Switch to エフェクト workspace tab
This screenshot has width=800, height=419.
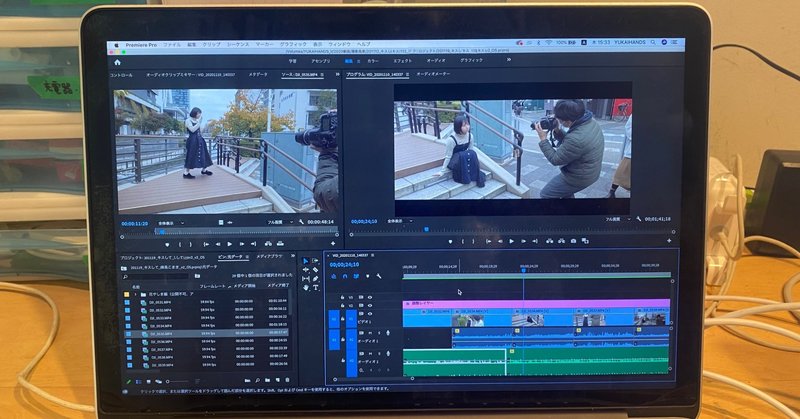tap(403, 61)
